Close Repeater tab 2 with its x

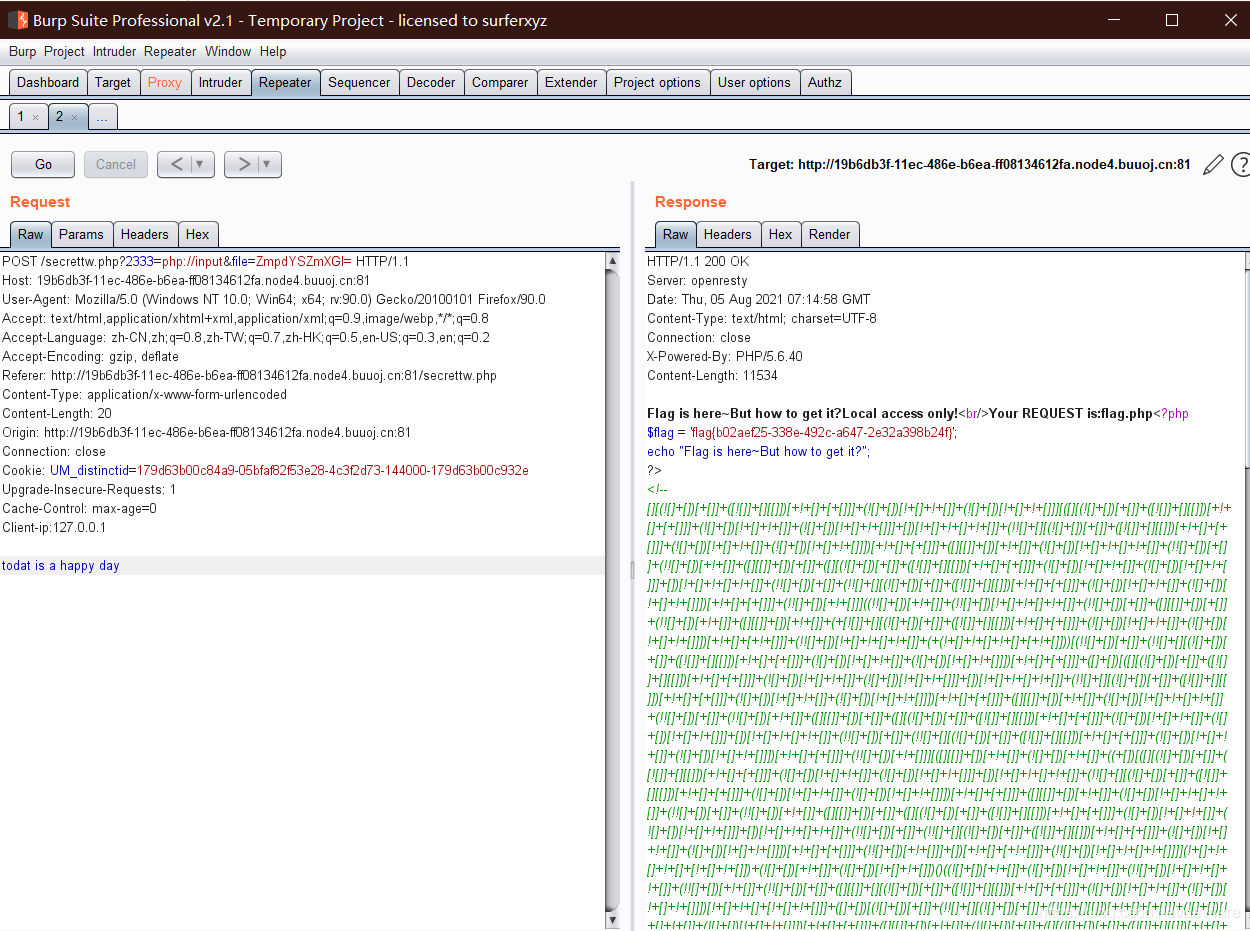[x=74, y=117]
